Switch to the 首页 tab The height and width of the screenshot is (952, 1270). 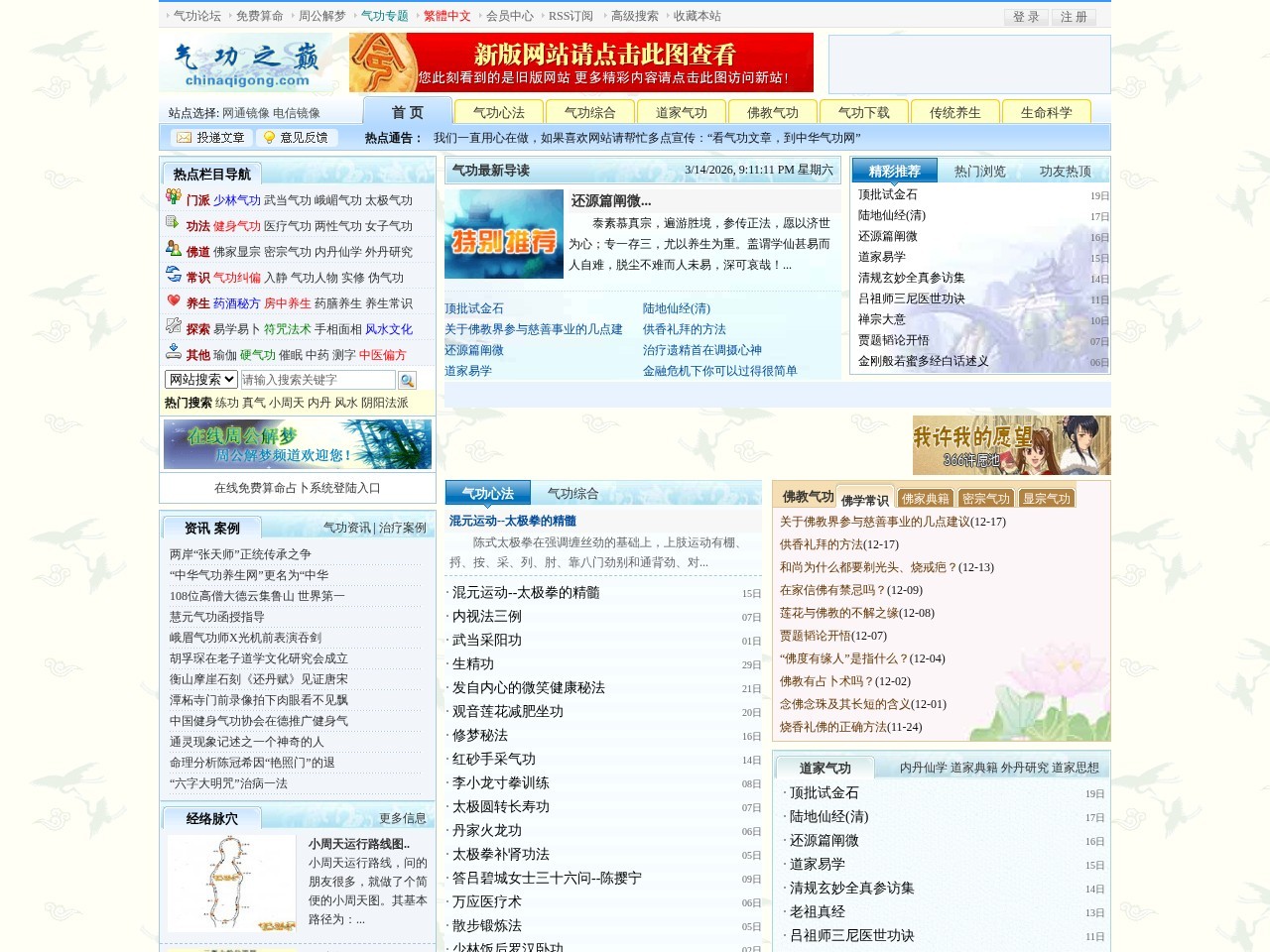[407, 112]
